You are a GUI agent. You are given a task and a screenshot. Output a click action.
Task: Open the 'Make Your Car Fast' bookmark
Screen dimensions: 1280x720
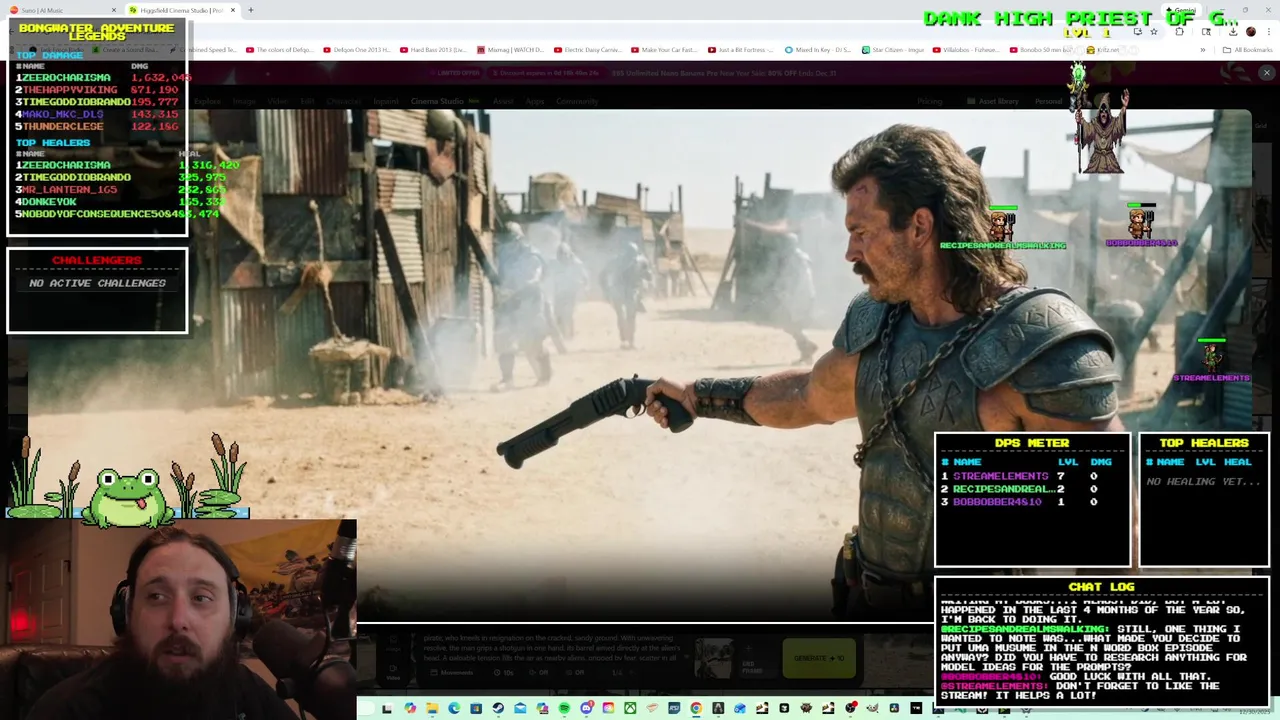pyautogui.click(x=663, y=49)
